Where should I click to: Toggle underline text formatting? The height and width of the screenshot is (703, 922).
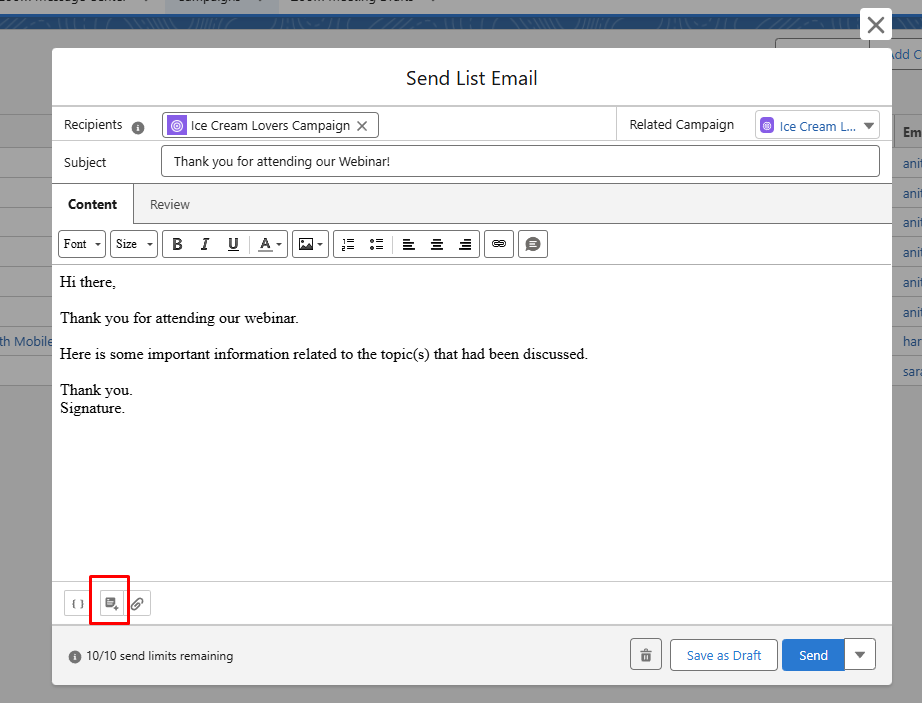point(233,244)
